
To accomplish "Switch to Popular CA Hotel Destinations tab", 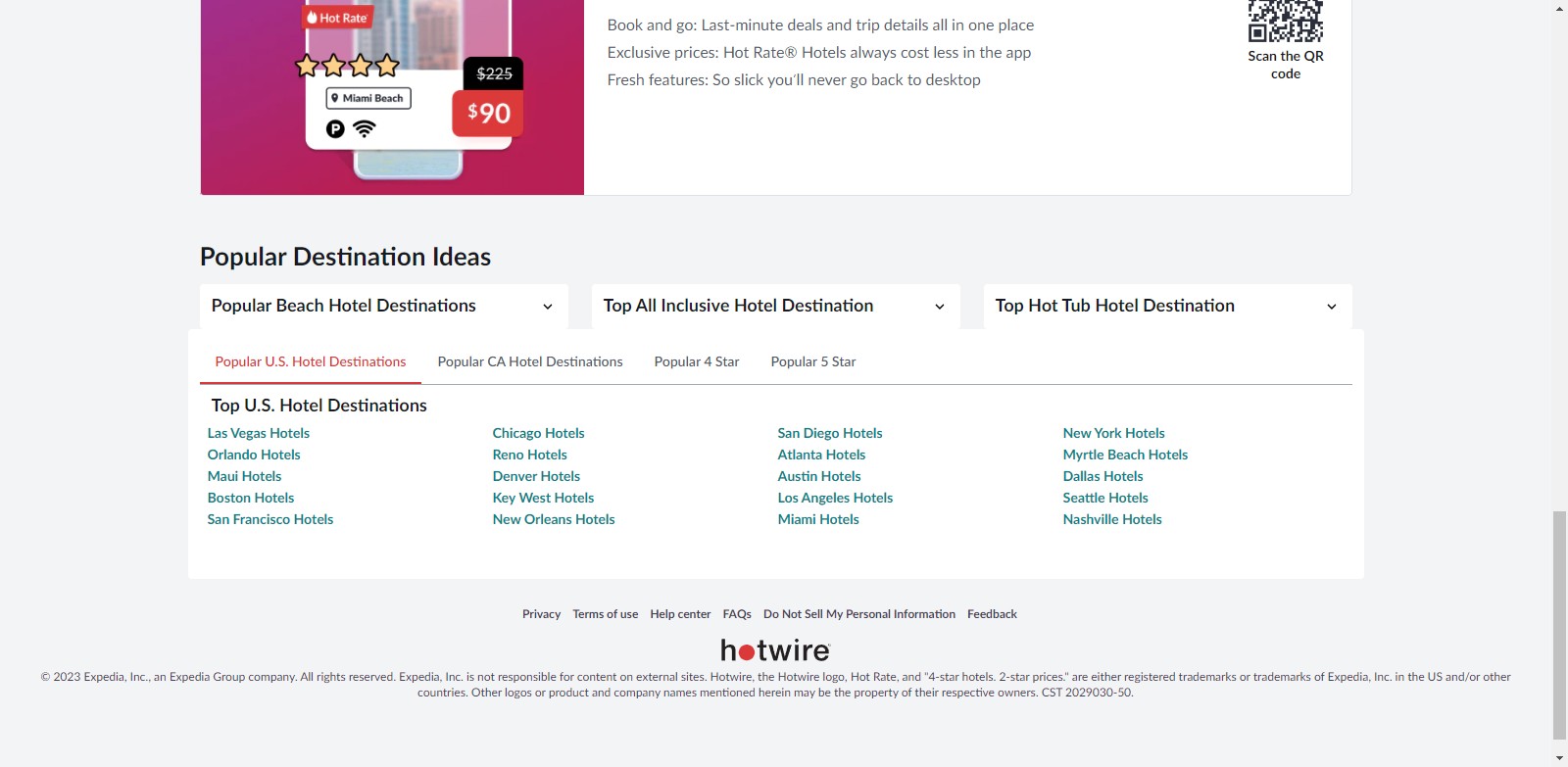I will pyautogui.click(x=530, y=361).
